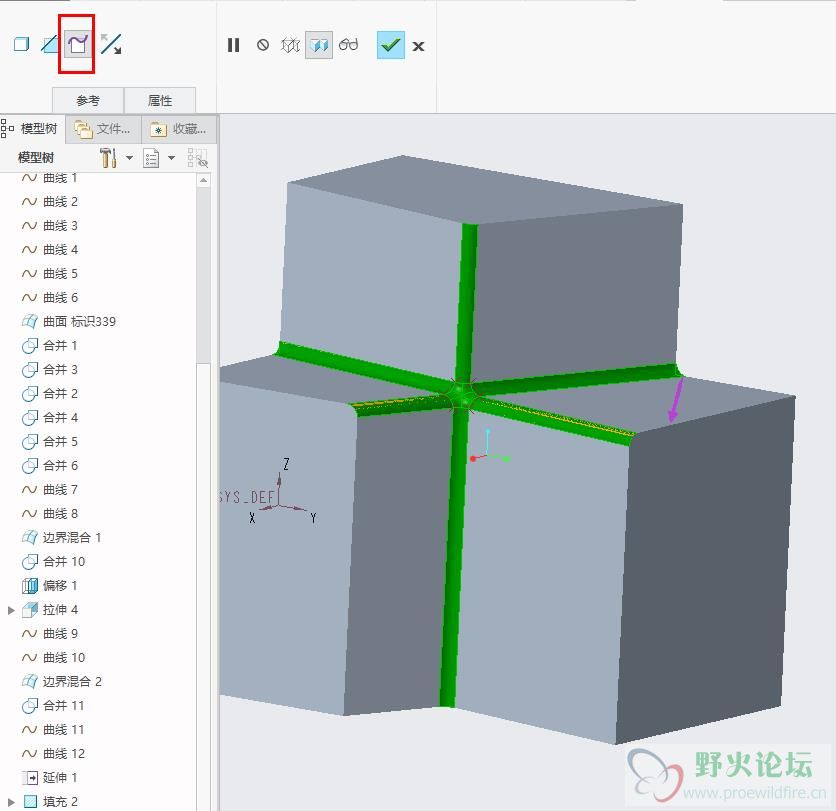This screenshot has width=836, height=811.
Task: Click the 合并 1 merge icon
Action: click(30, 346)
